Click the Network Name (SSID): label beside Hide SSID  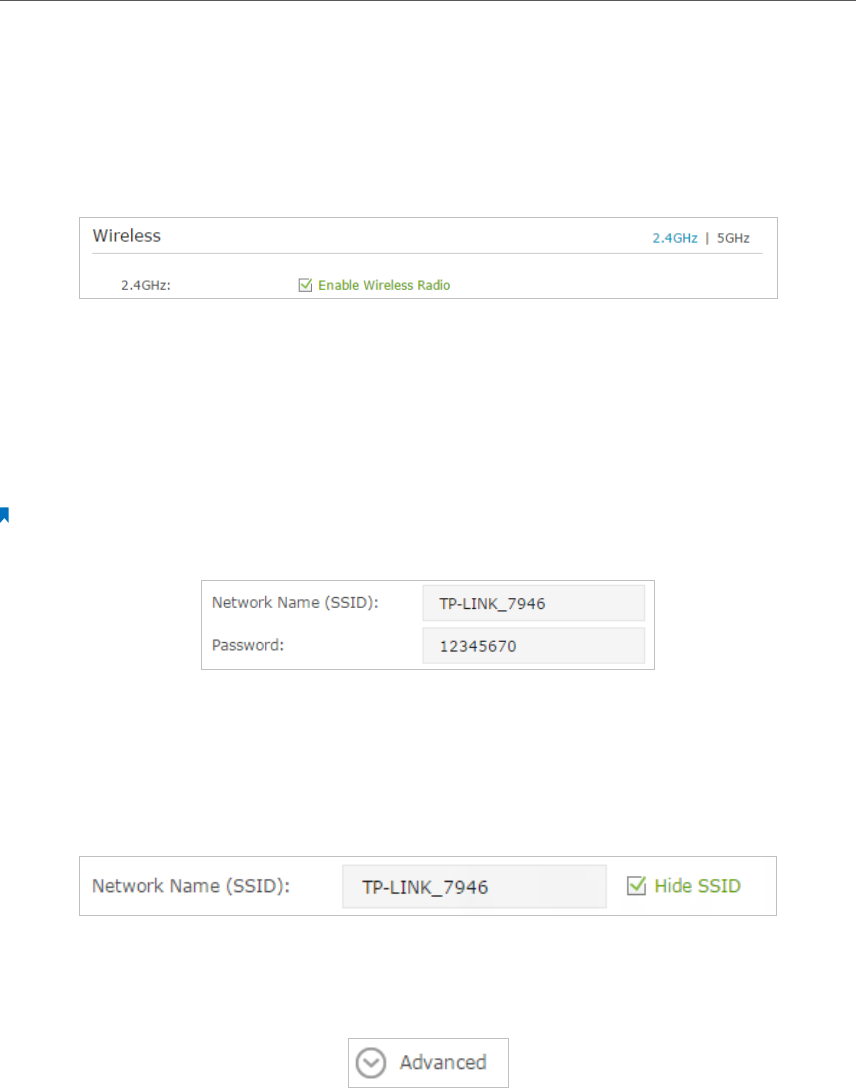191,886
